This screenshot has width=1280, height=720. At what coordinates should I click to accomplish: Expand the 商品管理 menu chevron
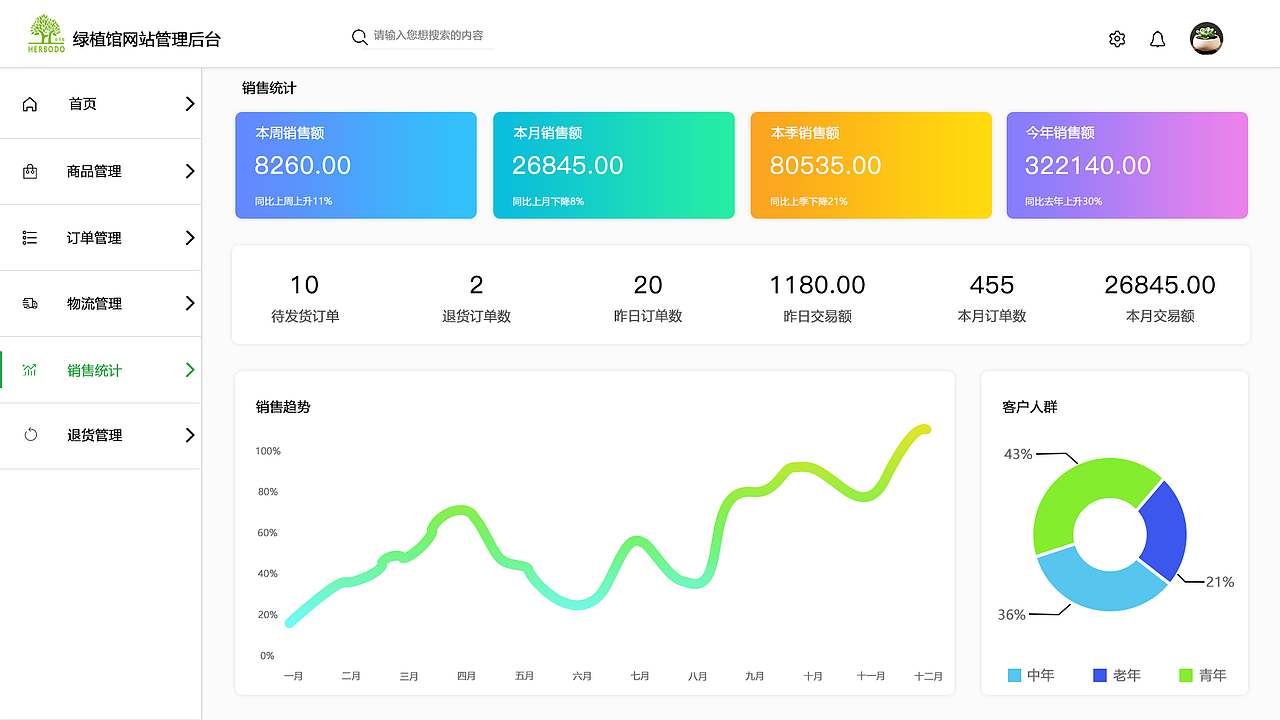[x=190, y=170]
